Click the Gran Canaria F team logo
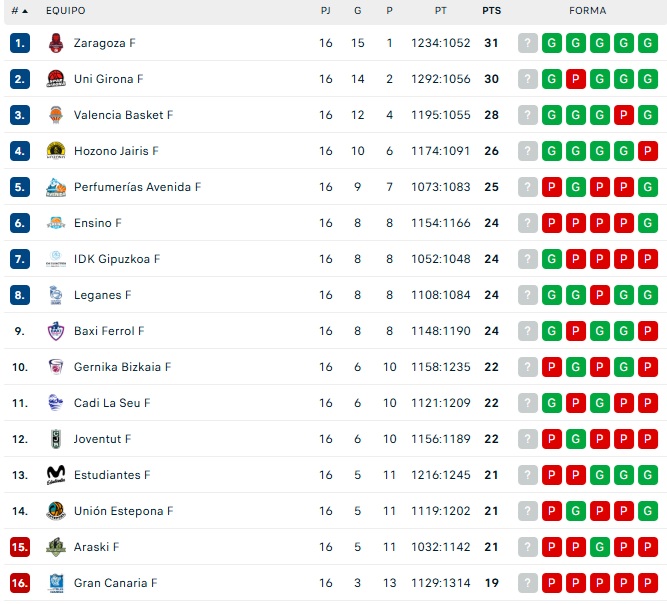The height and width of the screenshot is (604, 667). click(56, 583)
